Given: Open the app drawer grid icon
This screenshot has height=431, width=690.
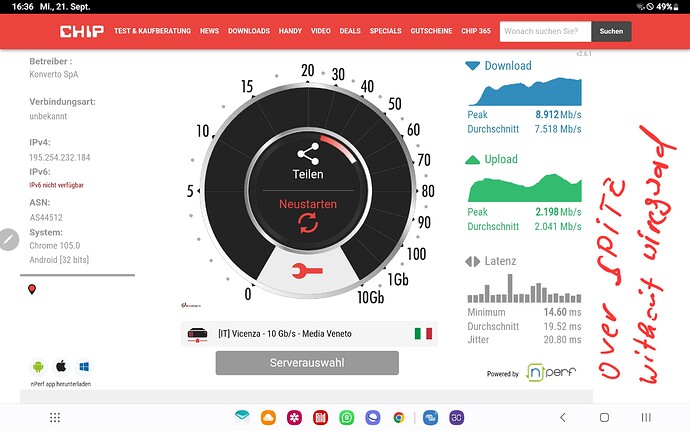Looking at the screenshot, I should coord(55,417).
